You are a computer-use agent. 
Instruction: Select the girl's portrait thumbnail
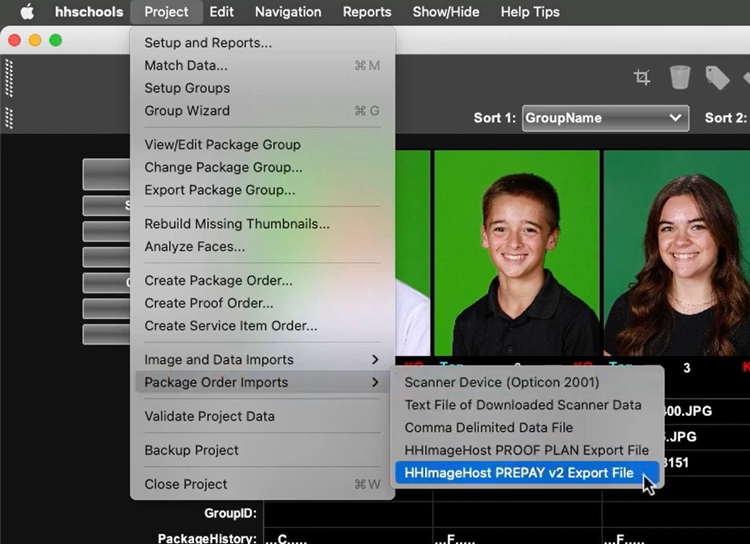point(677,253)
